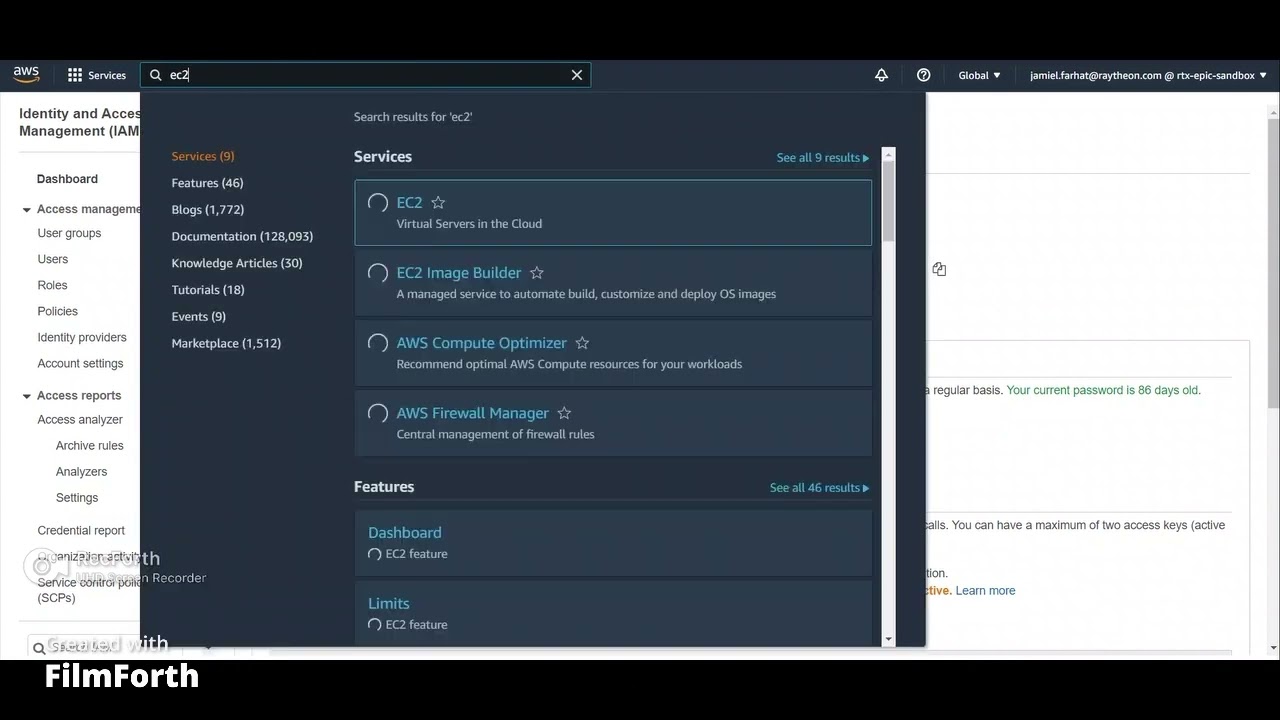The height and width of the screenshot is (720, 1280).
Task: Click the AWS Compute Optimizer service icon
Action: click(x=378, y=343)
